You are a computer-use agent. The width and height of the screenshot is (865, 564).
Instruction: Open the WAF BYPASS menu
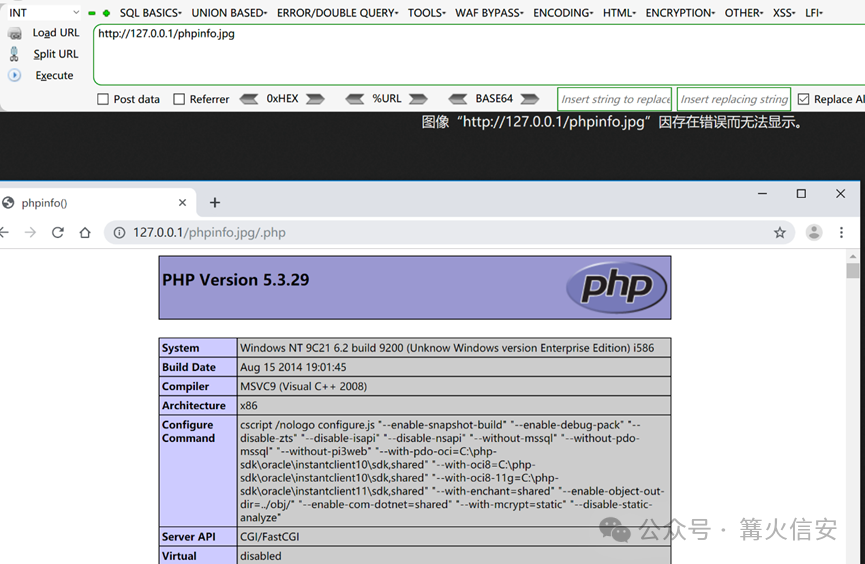(x=489, y=13)
